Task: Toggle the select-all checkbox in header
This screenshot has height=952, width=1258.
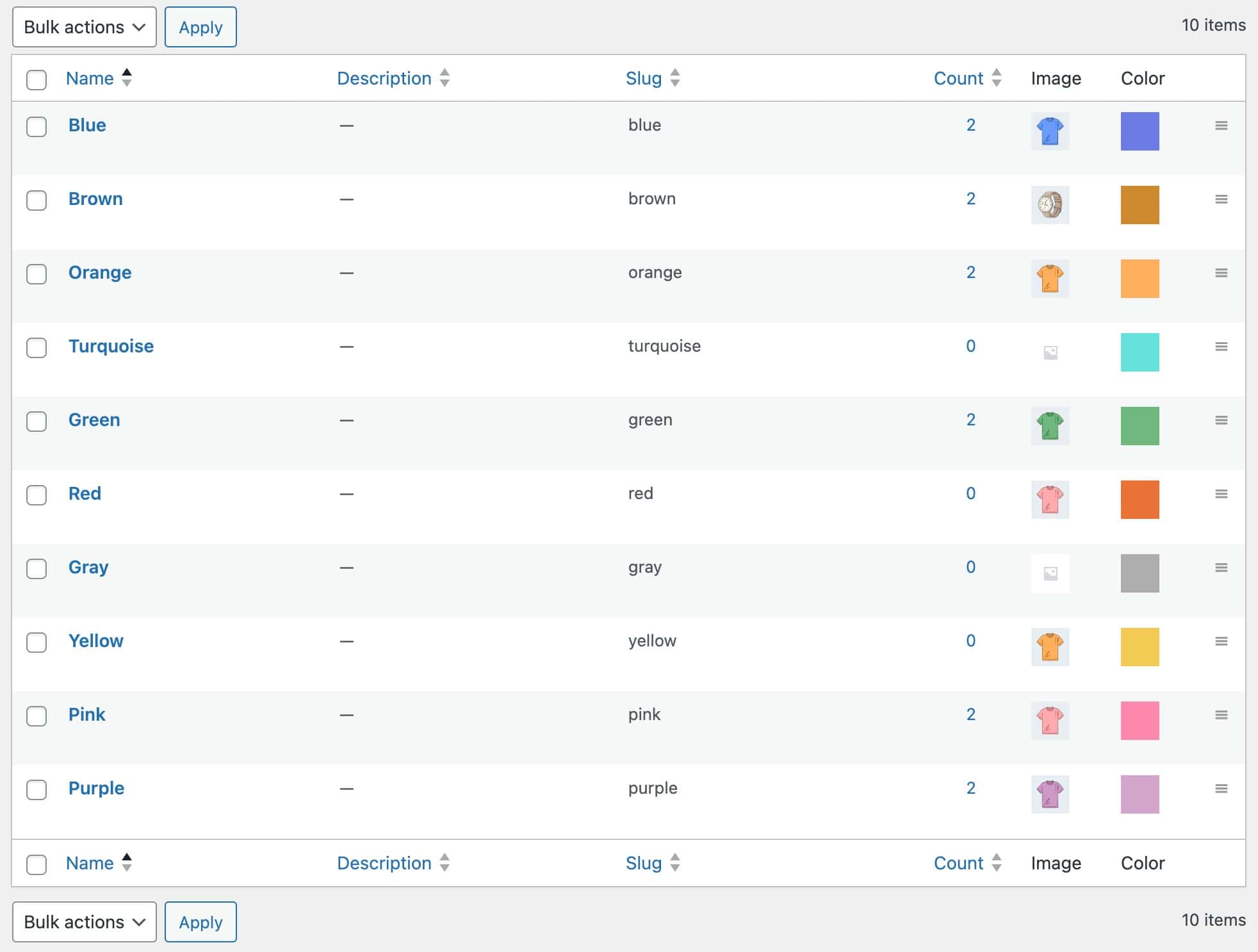Action: coord(37,80)
